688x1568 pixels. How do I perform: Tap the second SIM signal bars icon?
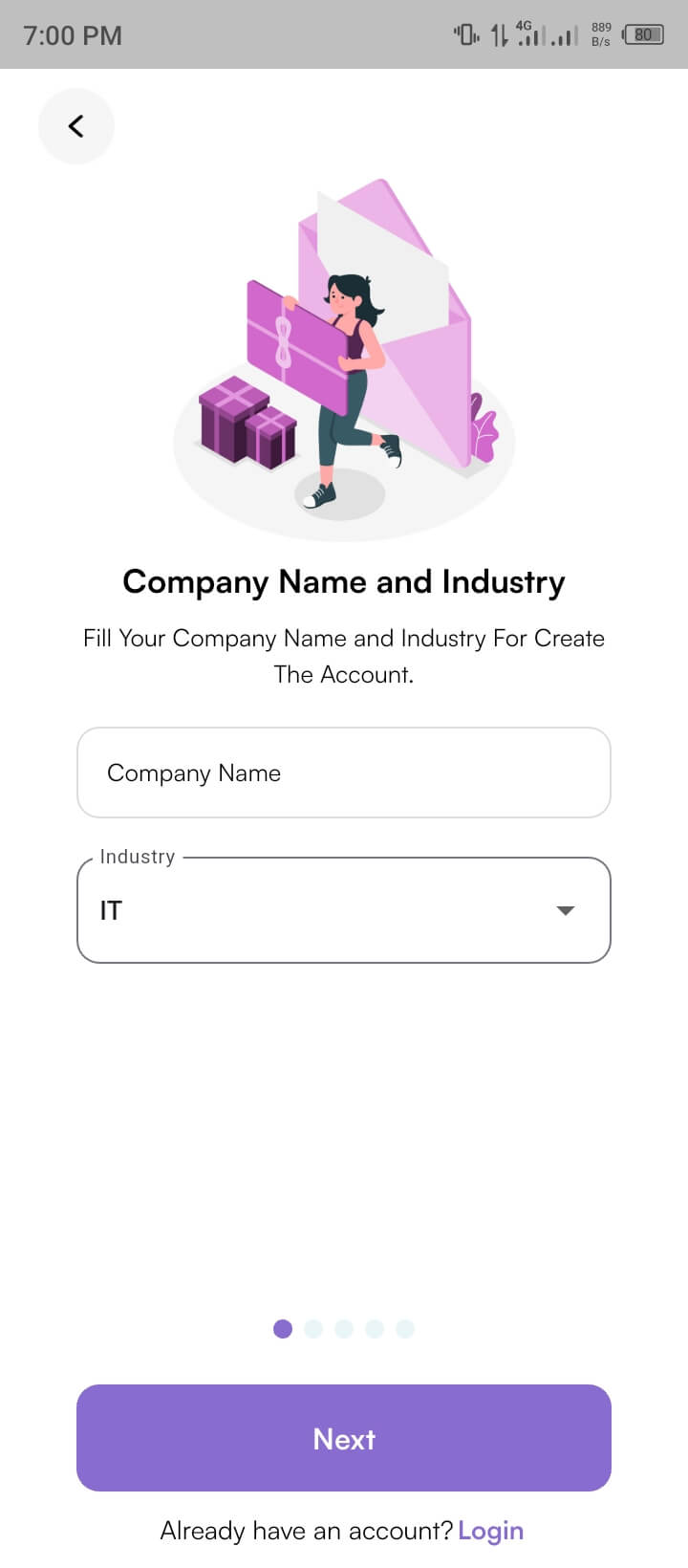coord(566,34)
